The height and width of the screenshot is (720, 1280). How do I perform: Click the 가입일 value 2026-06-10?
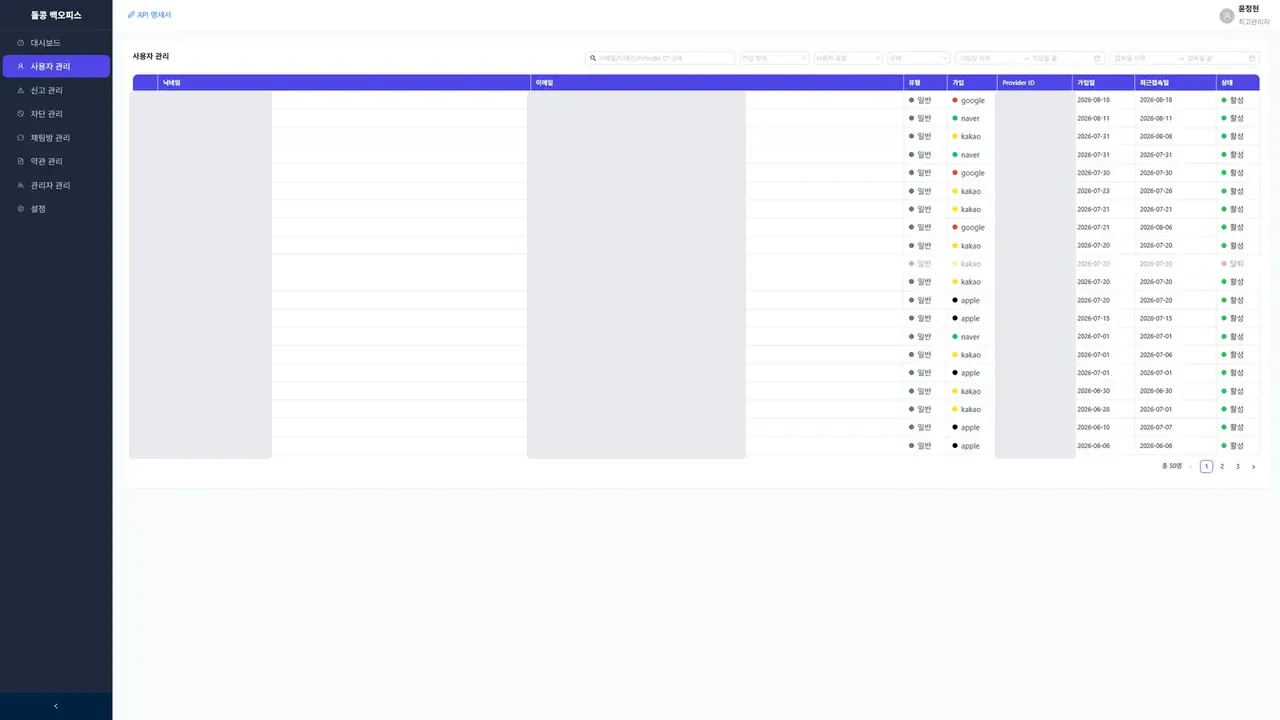click(1093, 427)
